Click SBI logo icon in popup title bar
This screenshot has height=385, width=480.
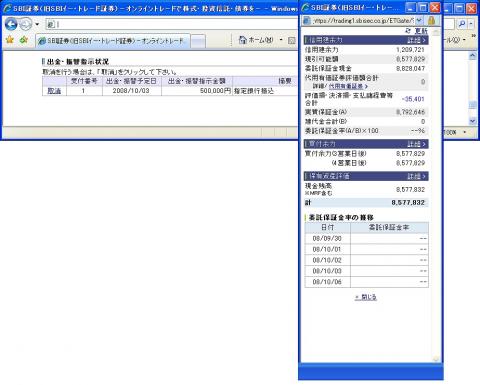pos(305,8)
